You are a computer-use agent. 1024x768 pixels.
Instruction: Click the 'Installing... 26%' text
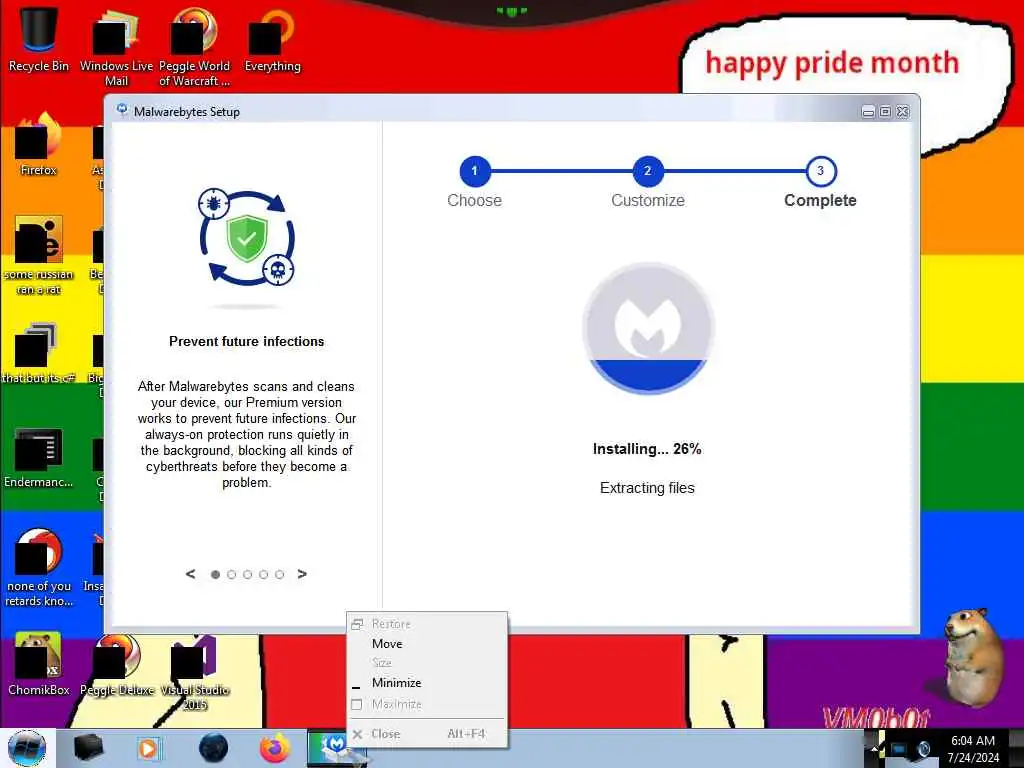pos(647,449)
